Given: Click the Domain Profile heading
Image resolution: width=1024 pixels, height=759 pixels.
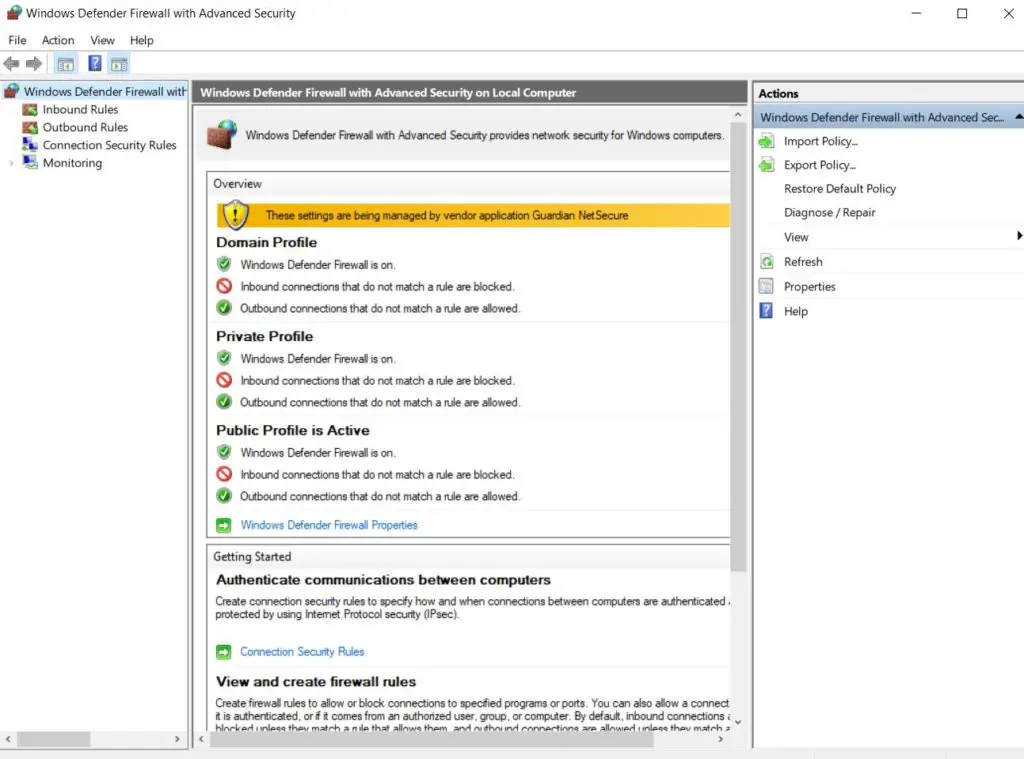Looking at the screenshot, I should coord(266,242).
